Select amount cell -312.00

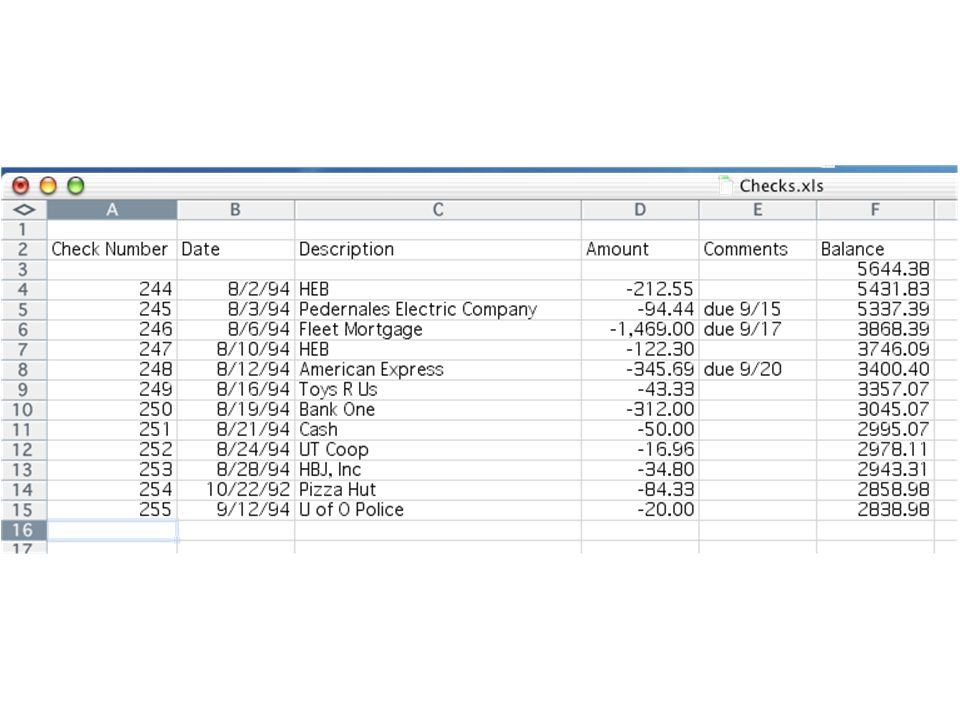click(x=640, y=410)
